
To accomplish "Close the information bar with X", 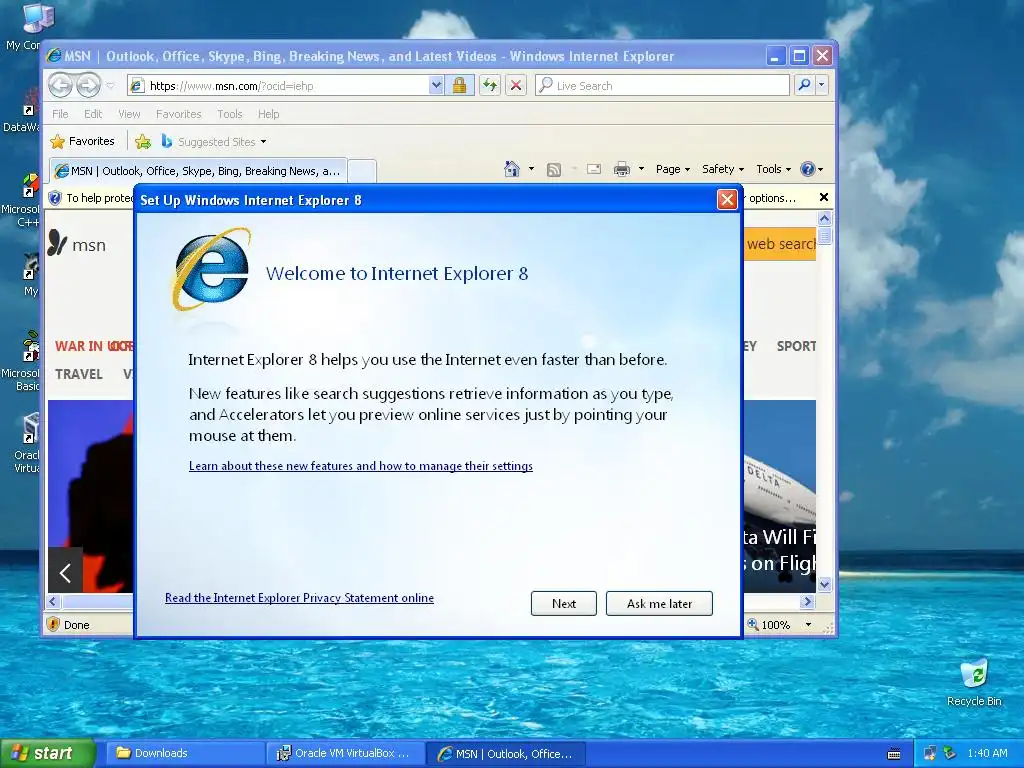I will 824,197.
